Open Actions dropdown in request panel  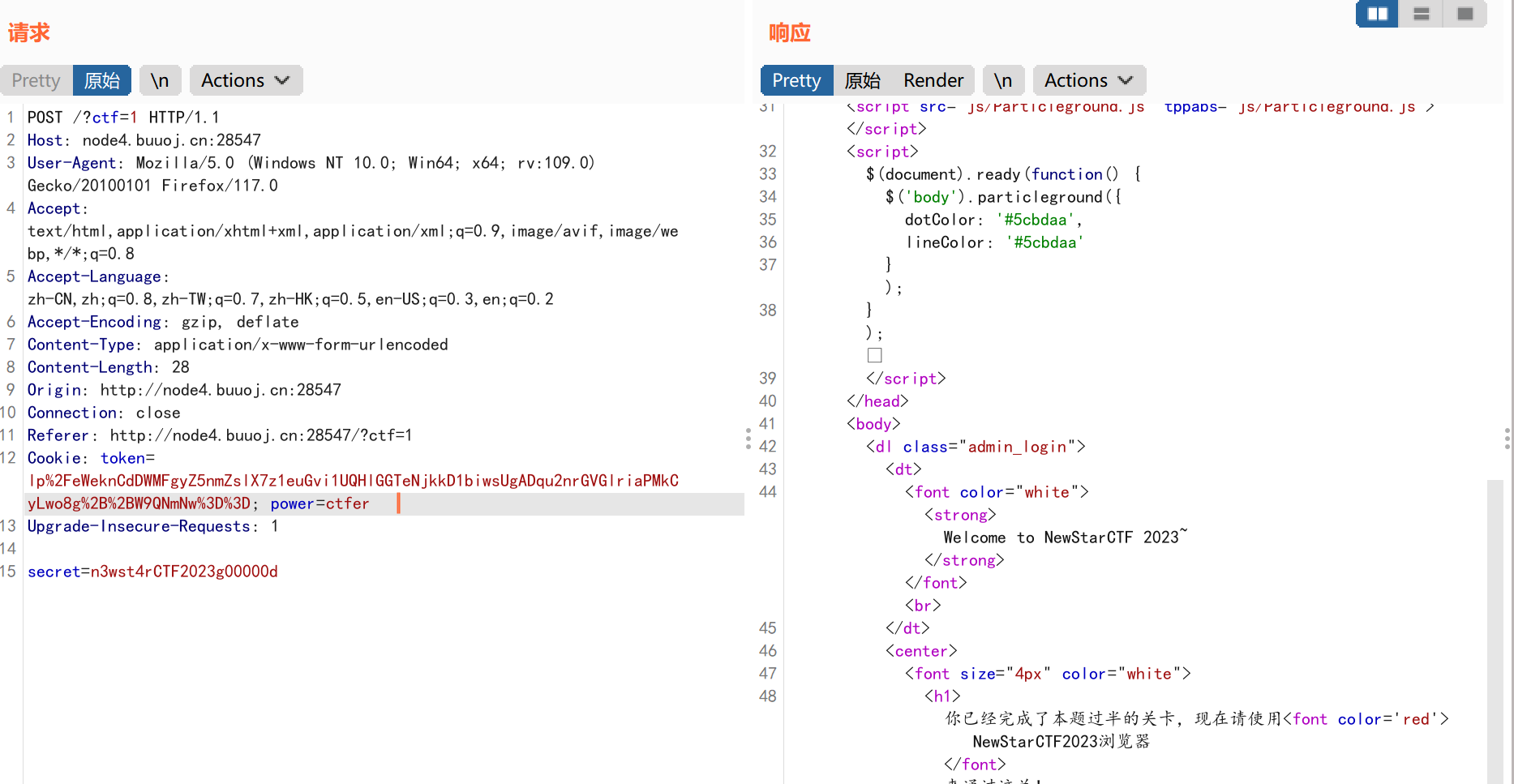pyautogui.click(x=246, y=80)
